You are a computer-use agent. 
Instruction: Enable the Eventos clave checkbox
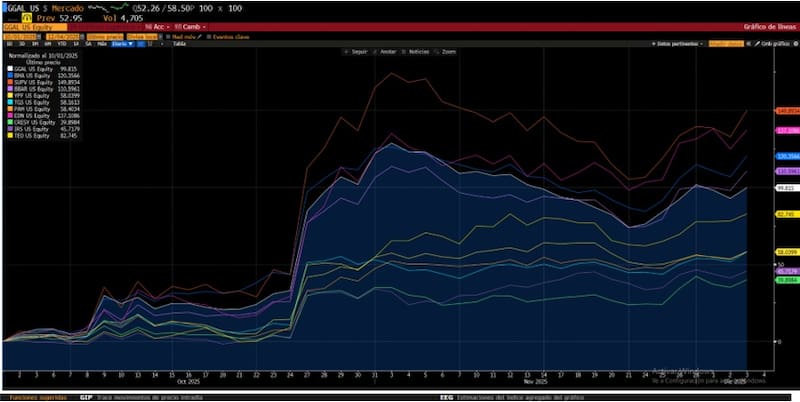pos(209,36)
